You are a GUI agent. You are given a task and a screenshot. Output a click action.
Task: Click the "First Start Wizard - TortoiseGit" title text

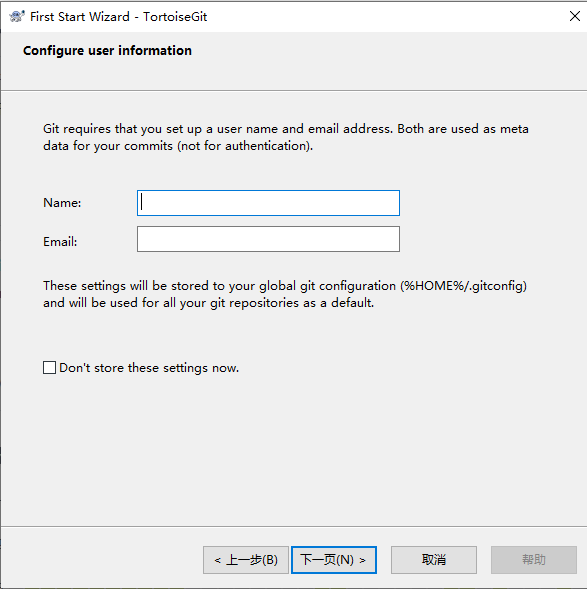coord(118,17)
